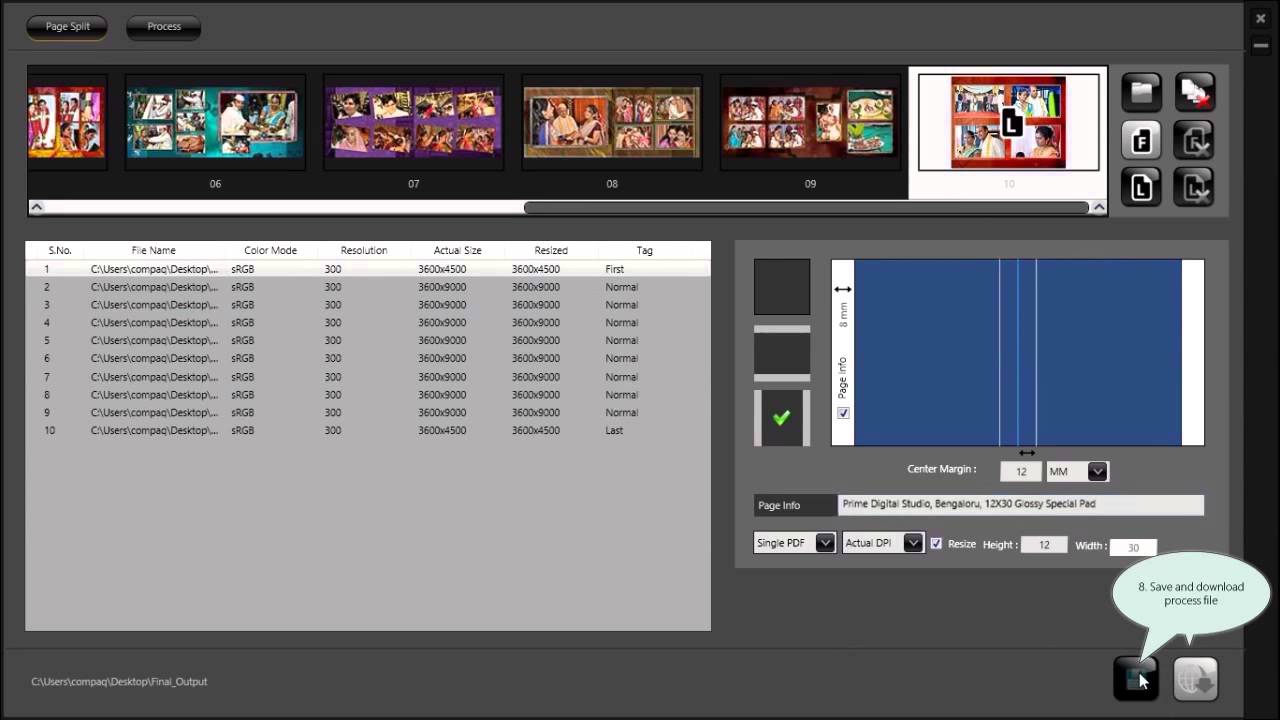
Task: Select the mark Last page 'L' icon
Action: tap(1141, 187)
